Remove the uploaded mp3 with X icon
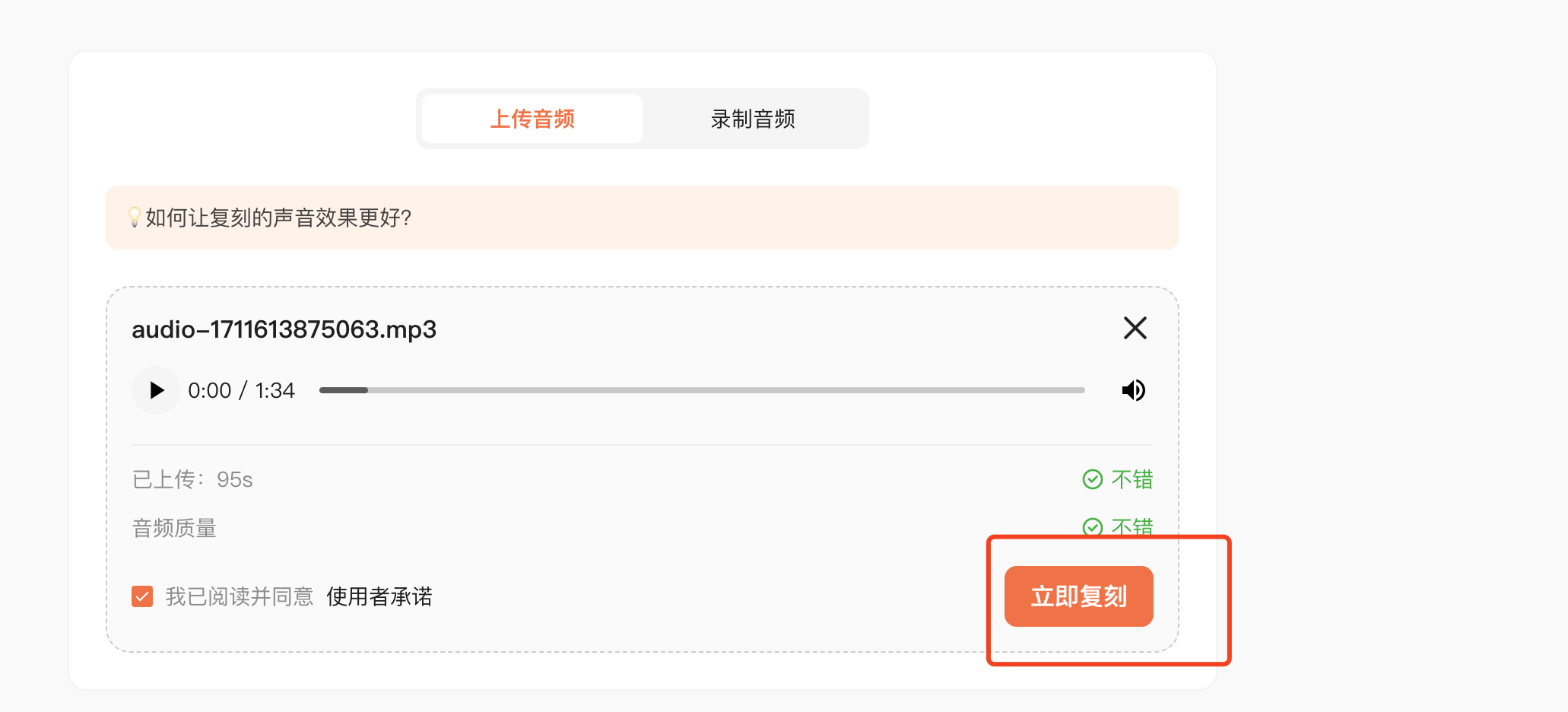The image size is (1568, 712). coord(1135,328)
